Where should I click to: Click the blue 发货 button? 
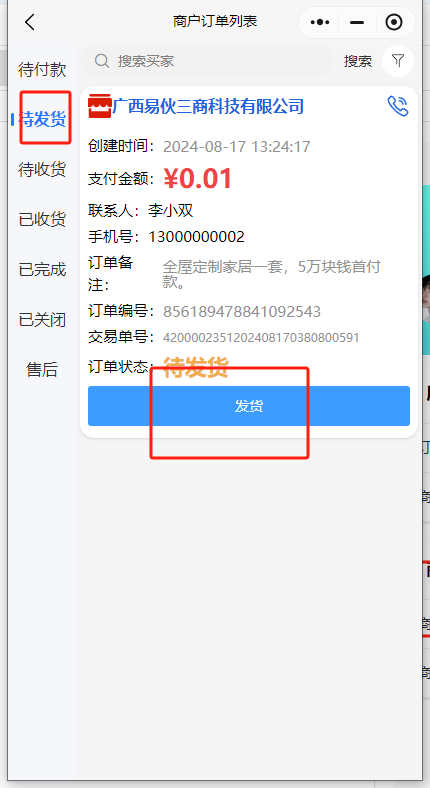coord(249,406)
